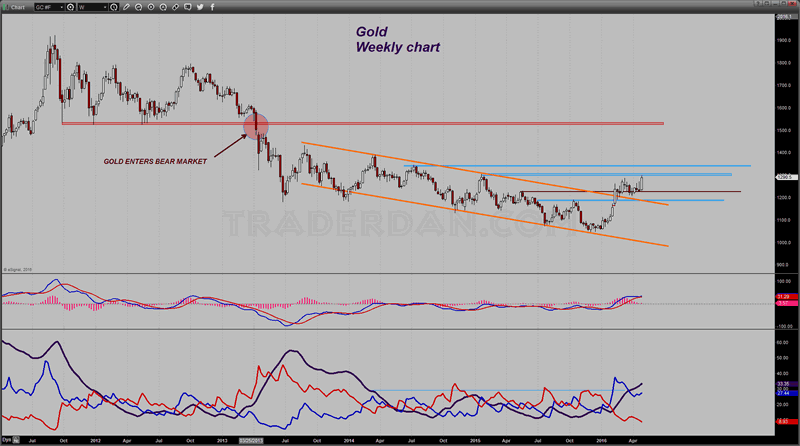Click the pin icon in window controls
Screen dimensions: 800x446
coord(767,3)
